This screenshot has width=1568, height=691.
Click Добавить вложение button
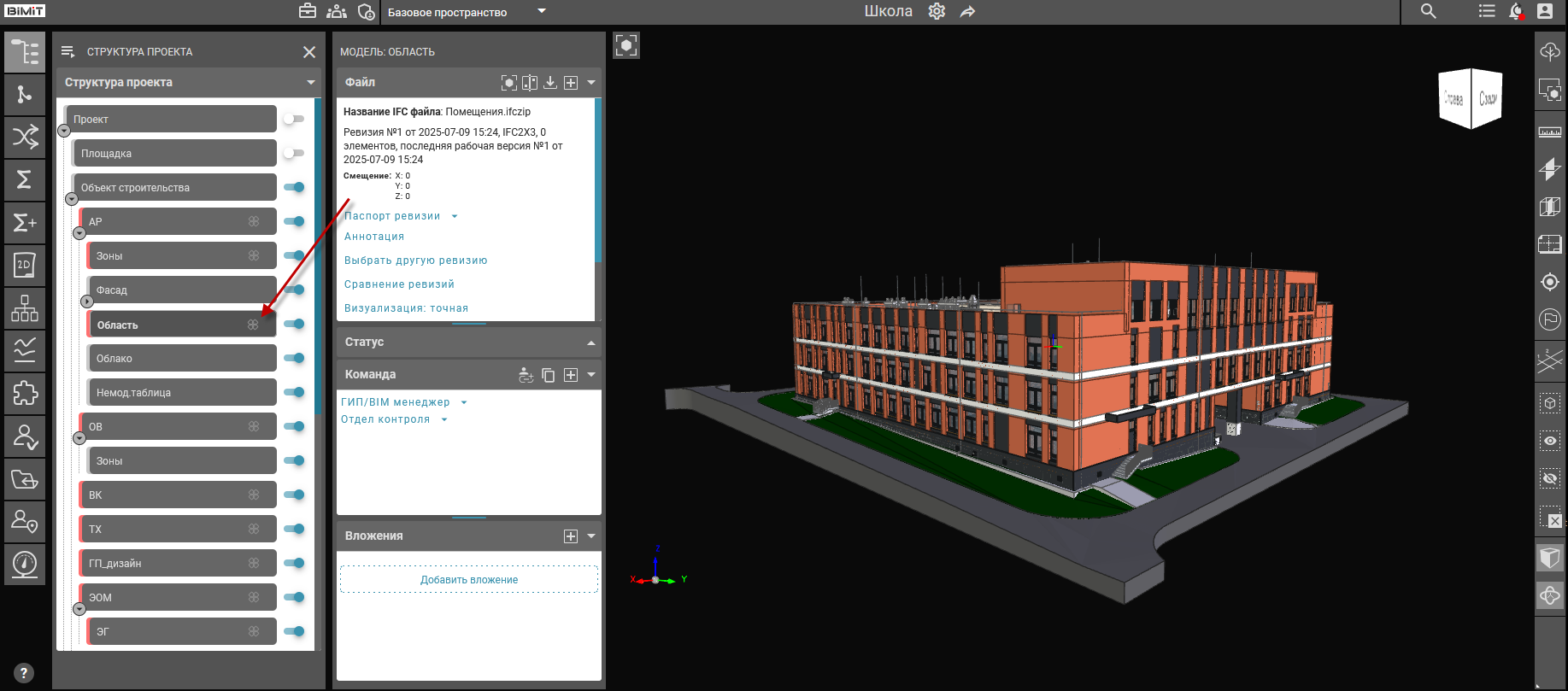pyautogui.click(x=469, y=580)
